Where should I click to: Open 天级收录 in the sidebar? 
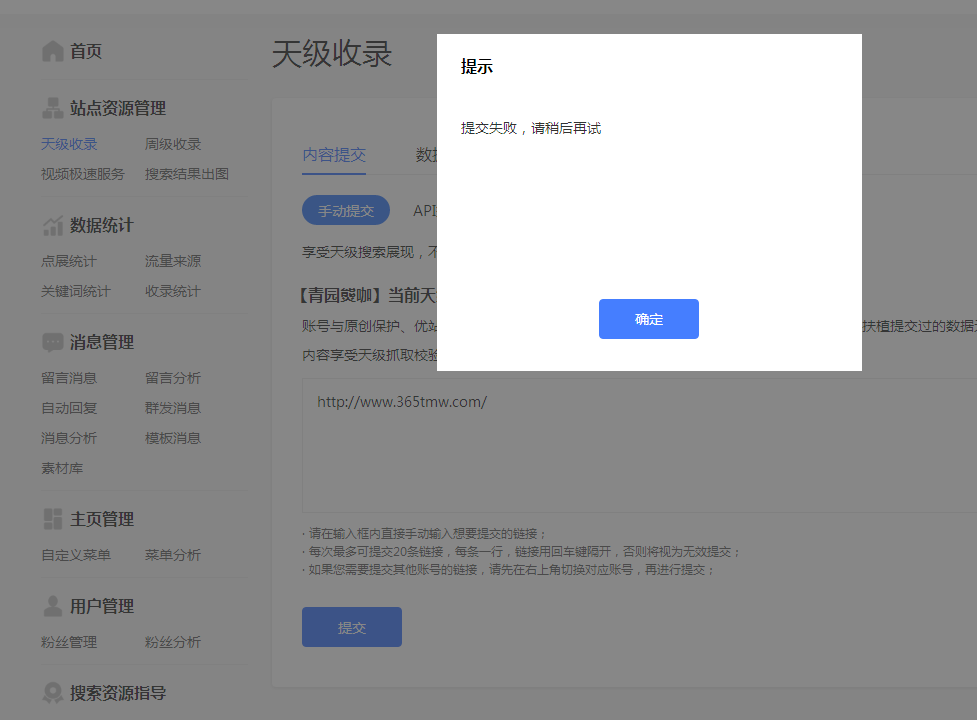[x=69, y=144]
